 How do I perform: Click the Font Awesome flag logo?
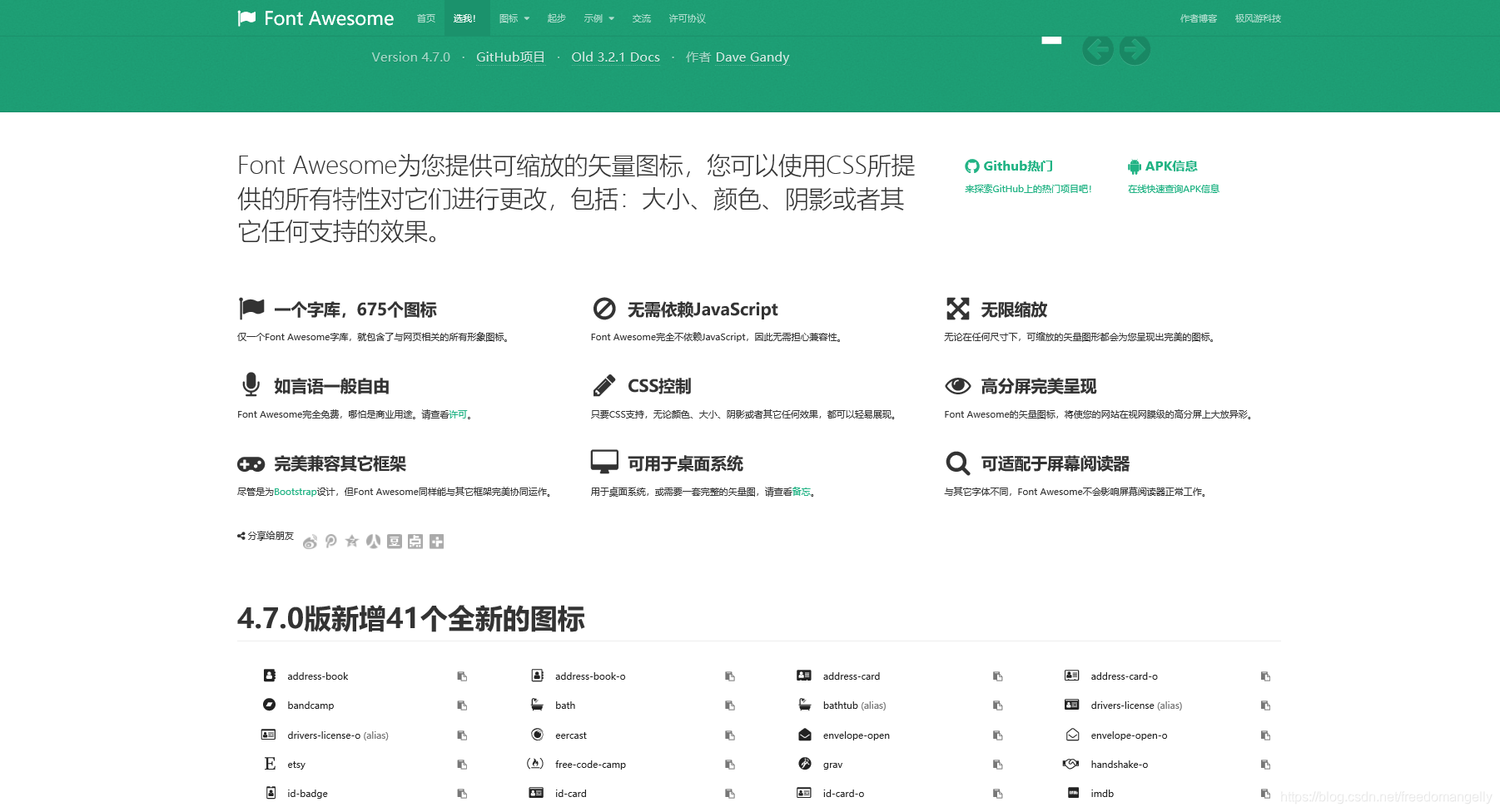pos(315,18)
